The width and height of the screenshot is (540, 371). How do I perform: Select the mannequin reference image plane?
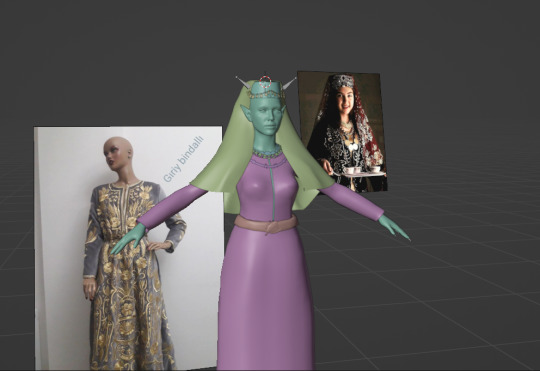128,248
